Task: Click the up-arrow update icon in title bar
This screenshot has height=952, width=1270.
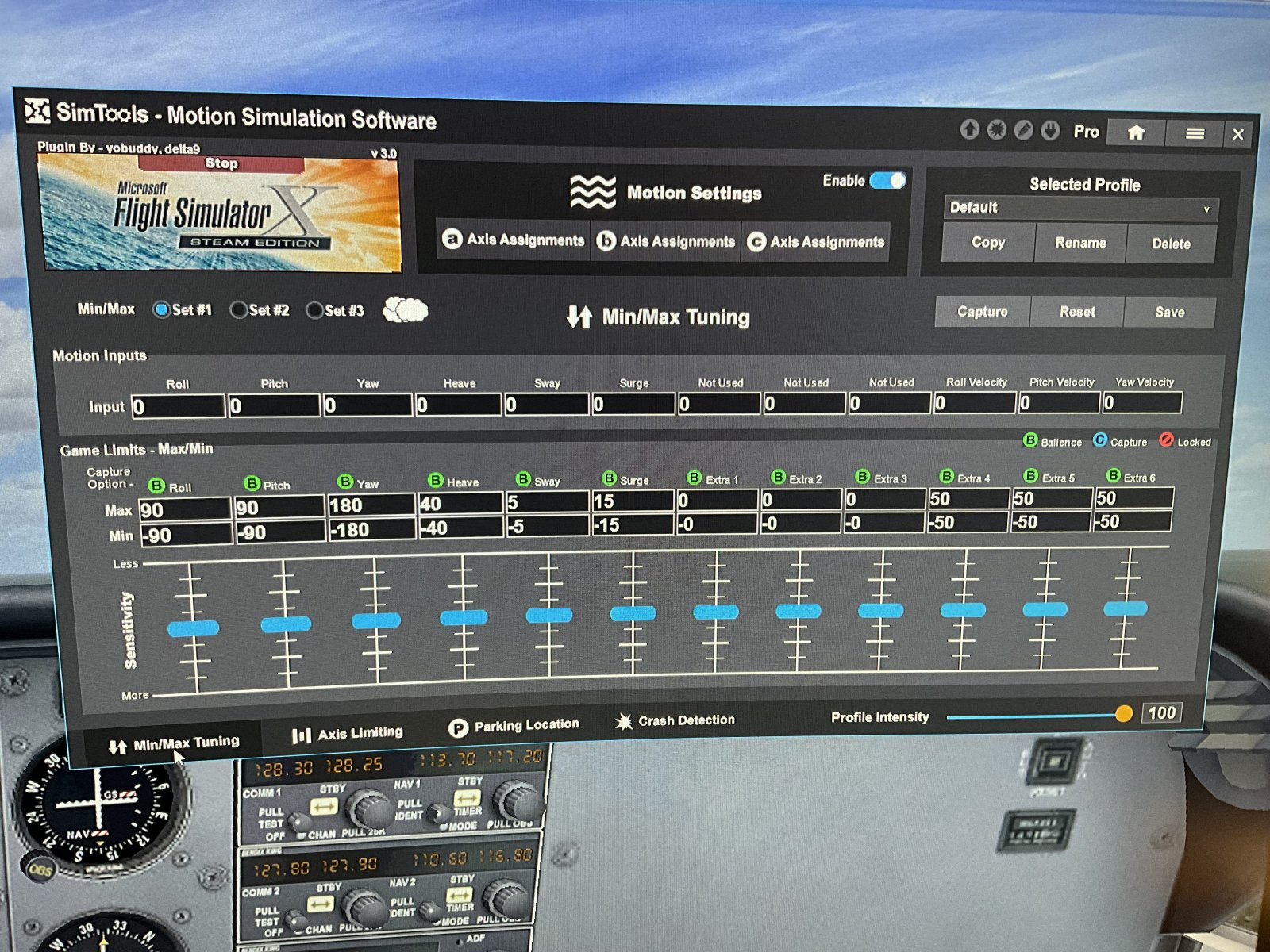Action: click(969, 129)
